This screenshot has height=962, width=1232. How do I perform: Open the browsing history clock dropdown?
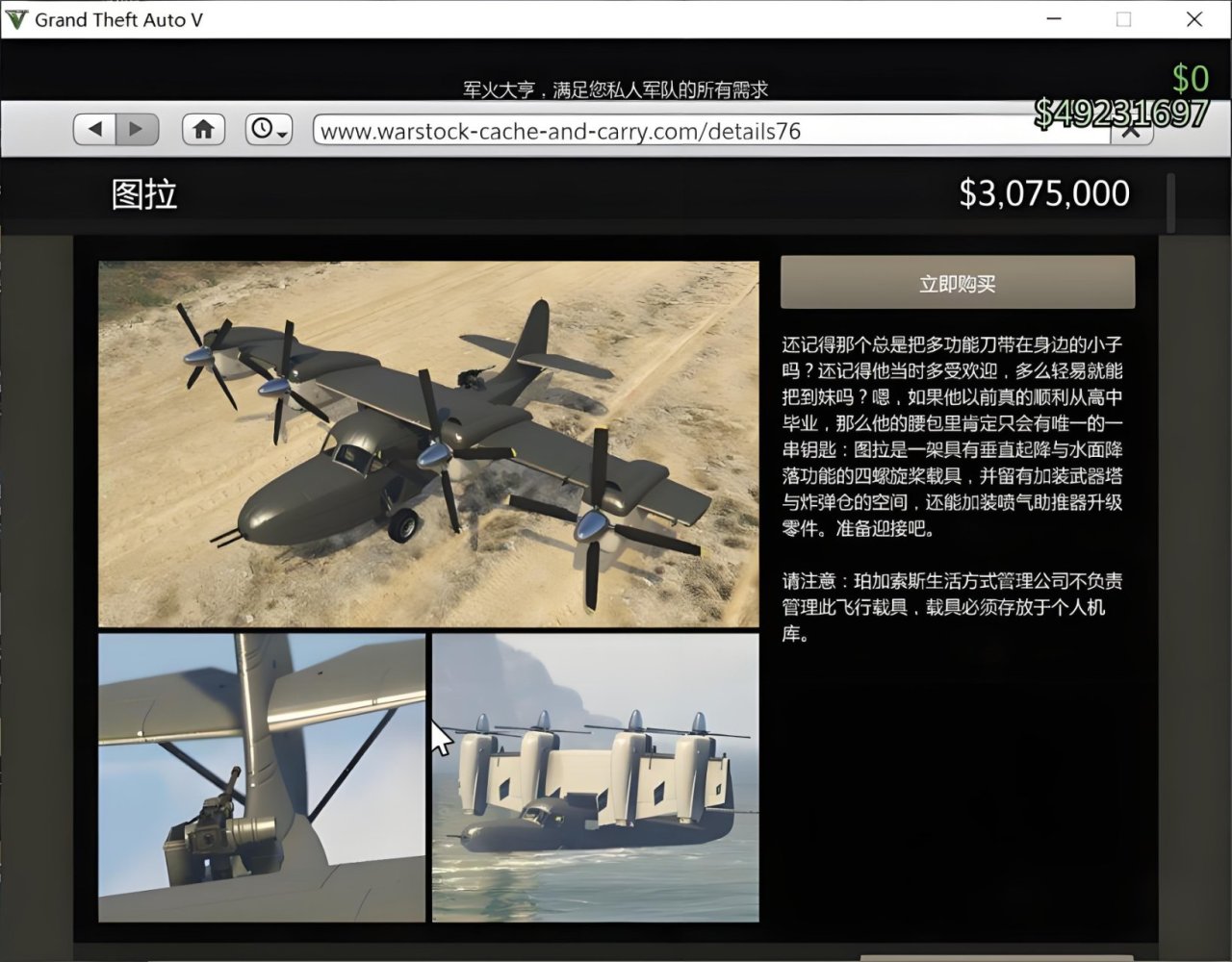pos(269,129)
